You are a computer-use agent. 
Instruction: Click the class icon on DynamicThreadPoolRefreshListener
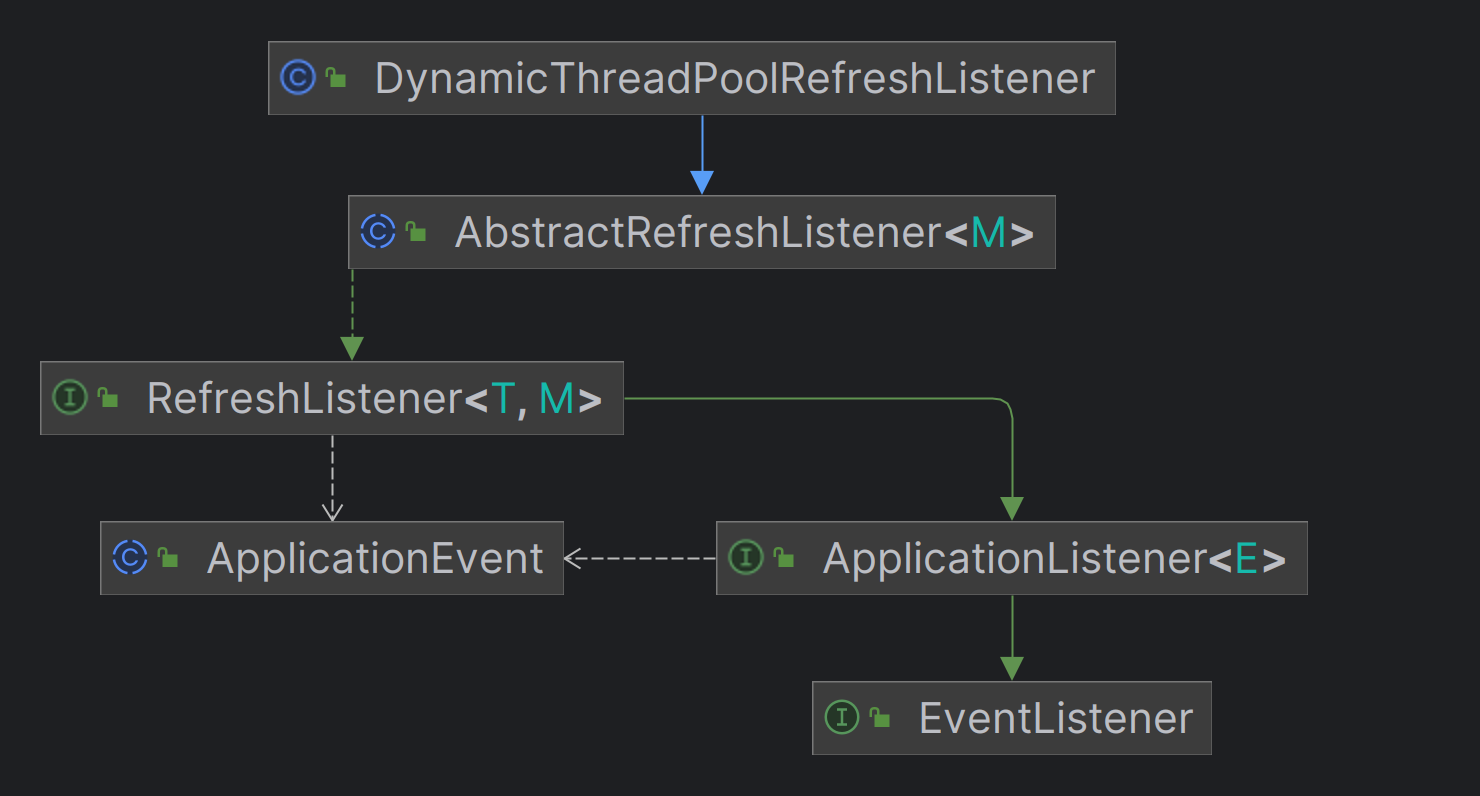(x=298, y=78)
